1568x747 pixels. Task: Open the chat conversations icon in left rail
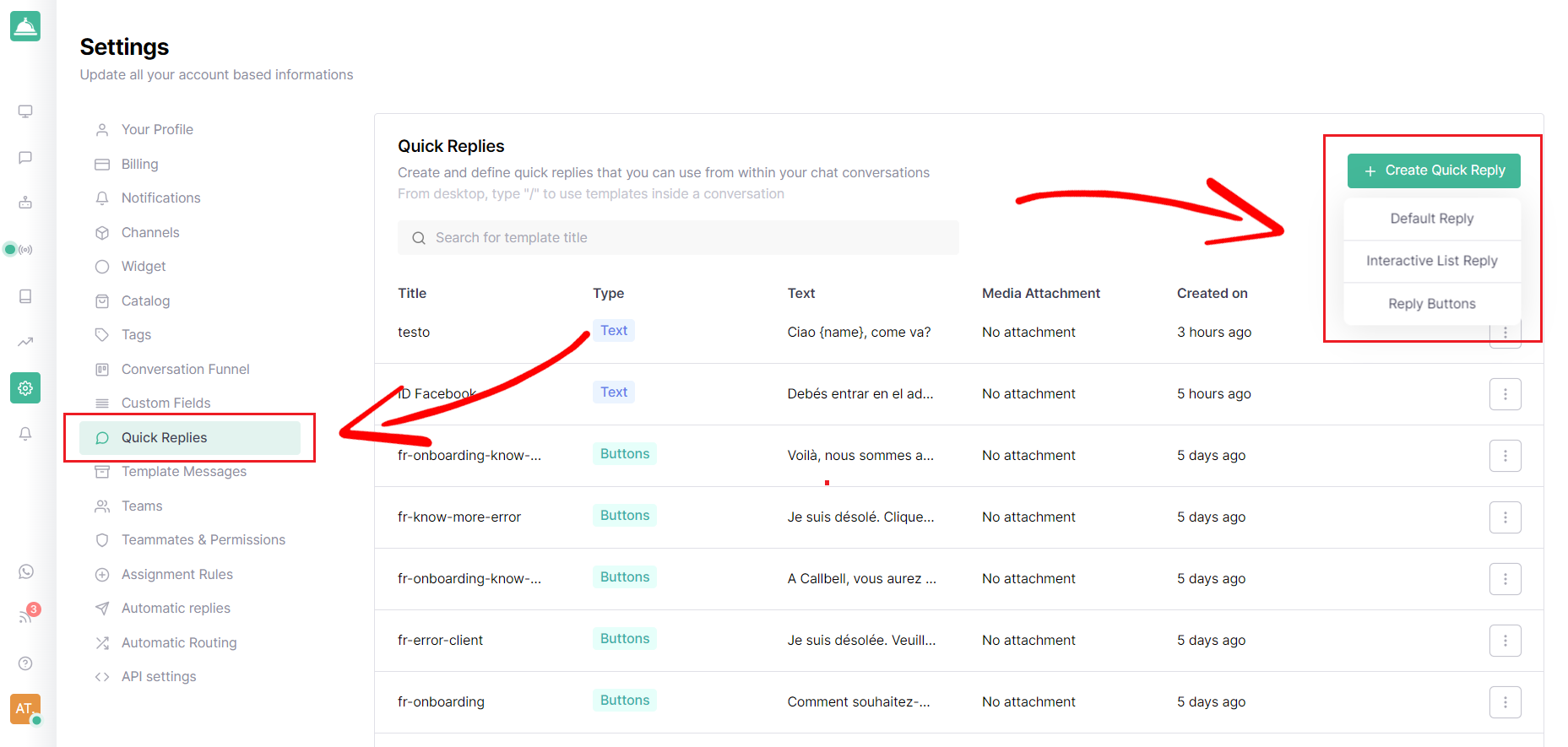pyautogui.click(x=25, y=158)
